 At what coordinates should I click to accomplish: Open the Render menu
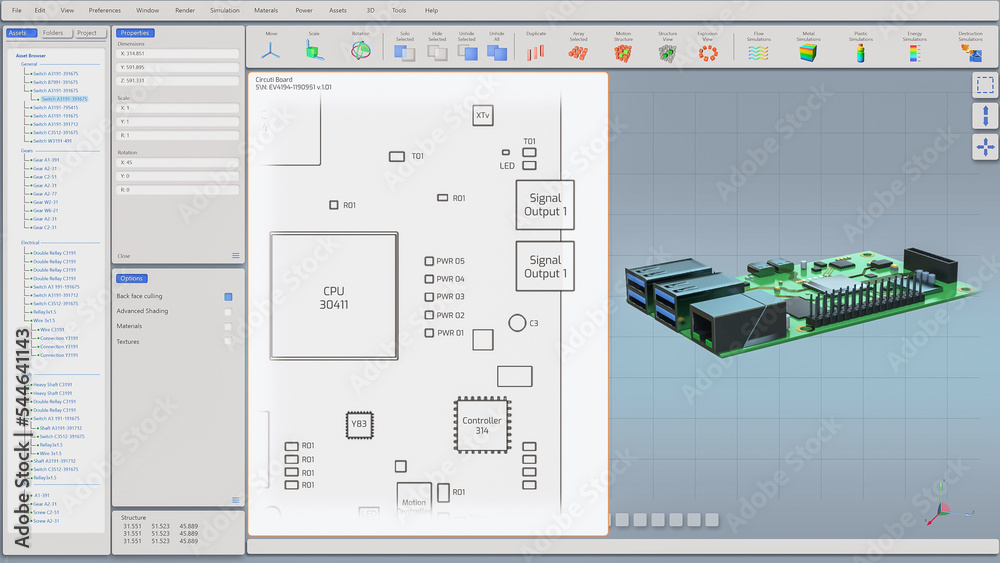point(185,10)
